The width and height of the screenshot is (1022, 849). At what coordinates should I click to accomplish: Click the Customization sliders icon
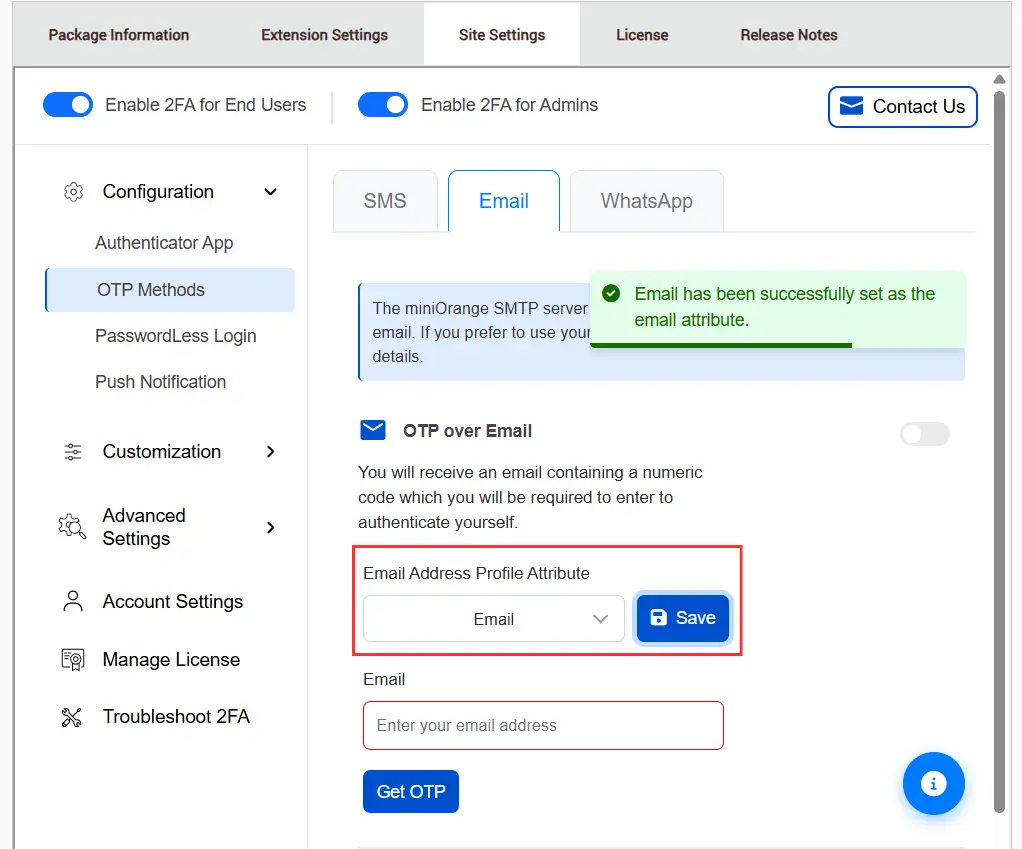(71, 452)
